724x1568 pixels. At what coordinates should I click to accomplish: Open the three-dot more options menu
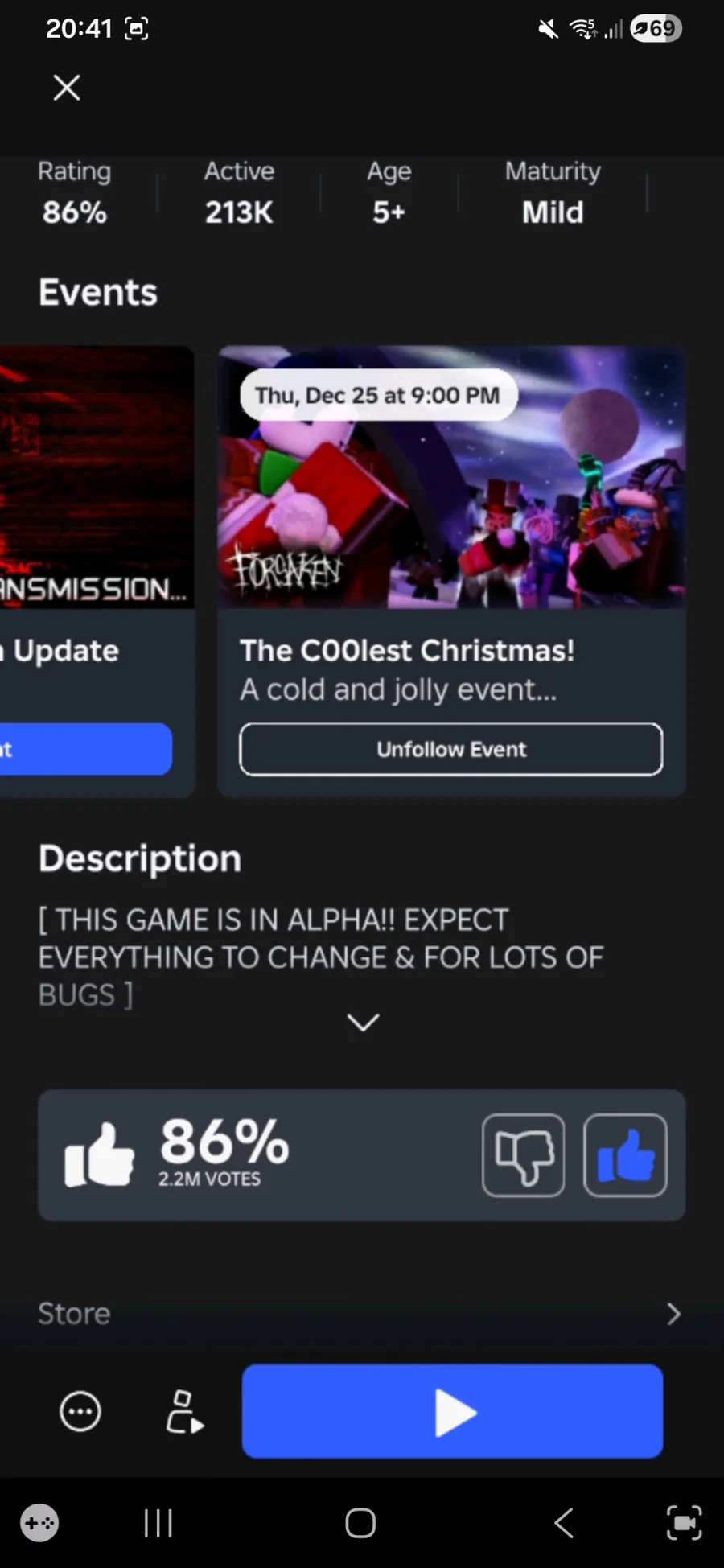click(80, 1411)
